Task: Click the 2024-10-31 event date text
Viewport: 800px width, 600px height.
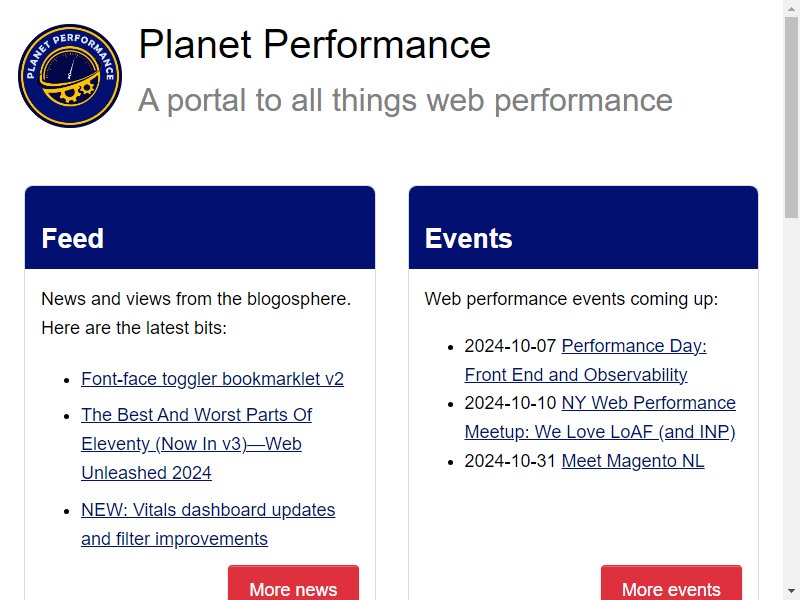Action: pos(510,461)
